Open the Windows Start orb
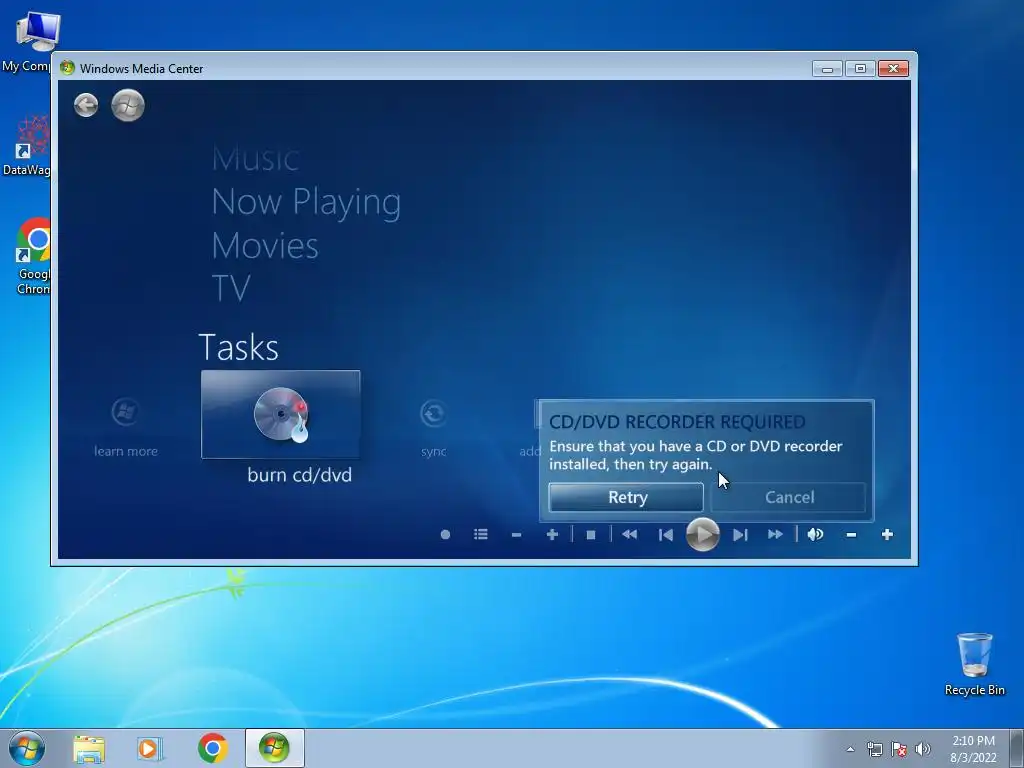Image resolution: width=1024 pixels, height=768 pixels. [x=27, y=748]
